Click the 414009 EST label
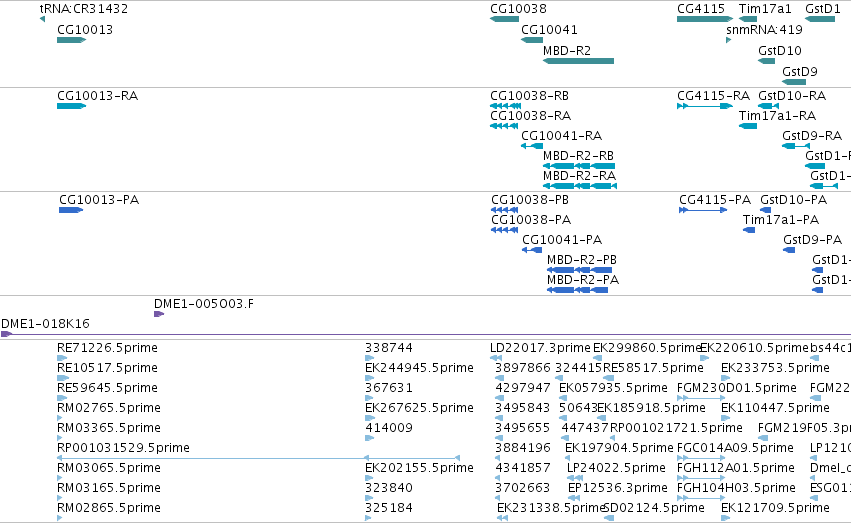This screenshot has width=851, height=523. coord(389,429)
